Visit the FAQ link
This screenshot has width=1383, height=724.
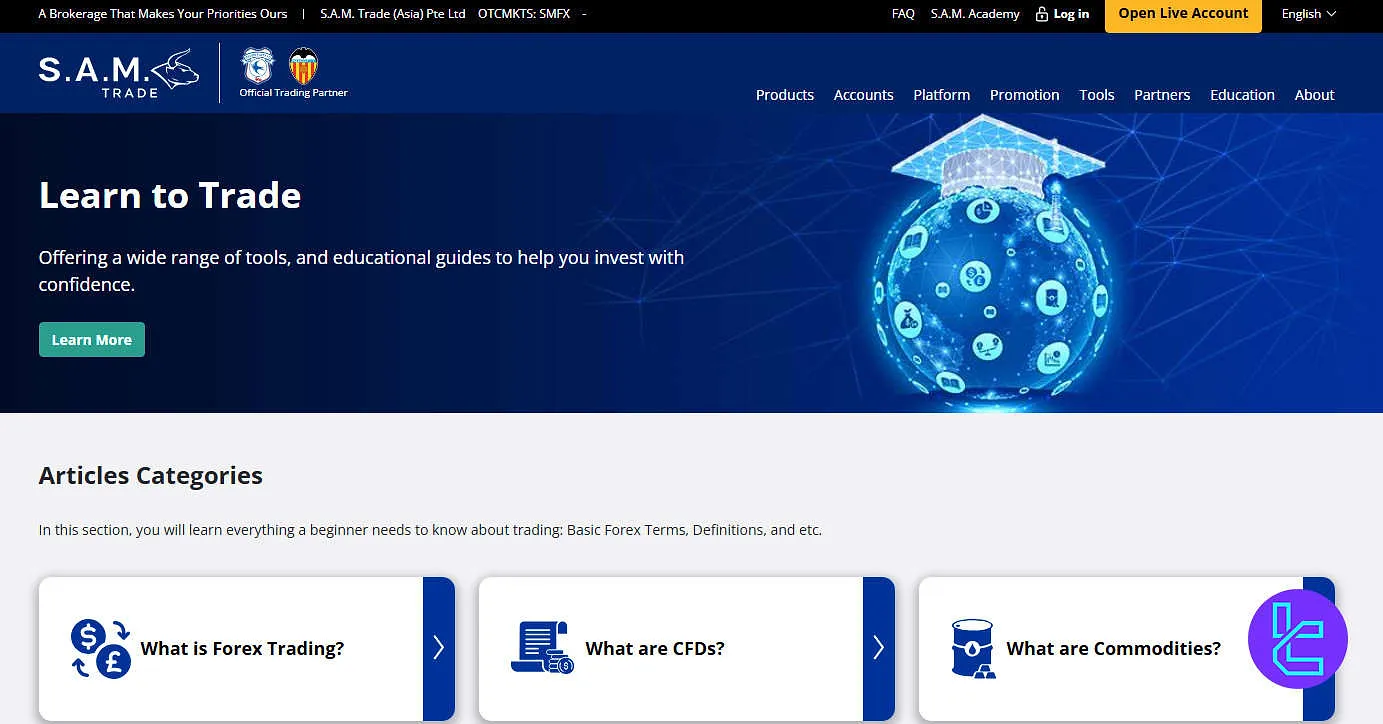pos(903,14)
